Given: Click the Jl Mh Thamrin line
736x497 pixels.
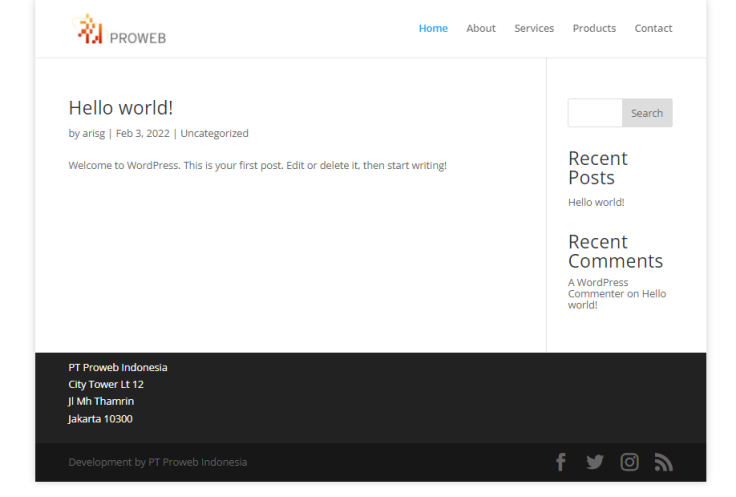Looking at the screenshot, I should pyautogui.click(x=101, y=401).
